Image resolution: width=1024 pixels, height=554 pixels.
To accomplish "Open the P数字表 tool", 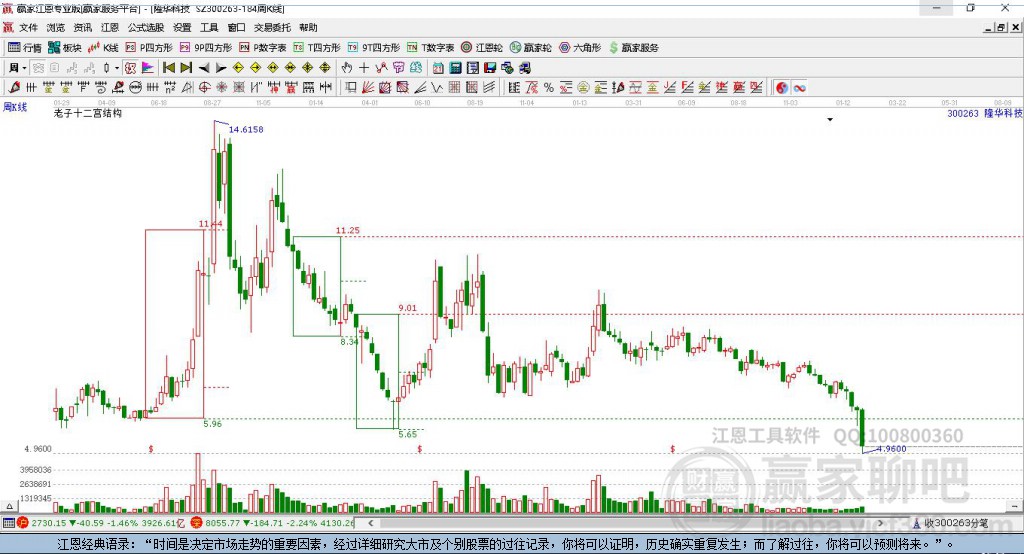I will tap(263, 48).
